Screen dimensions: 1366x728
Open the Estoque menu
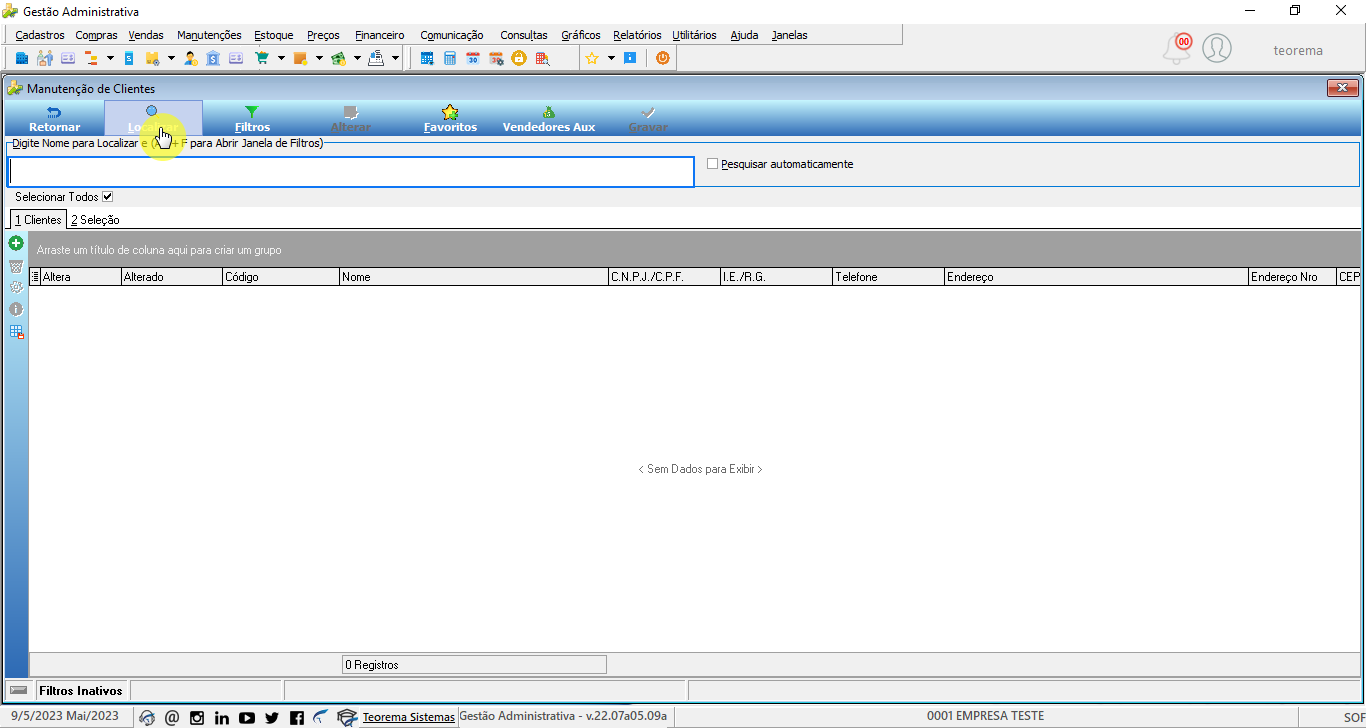coord(274,35)
